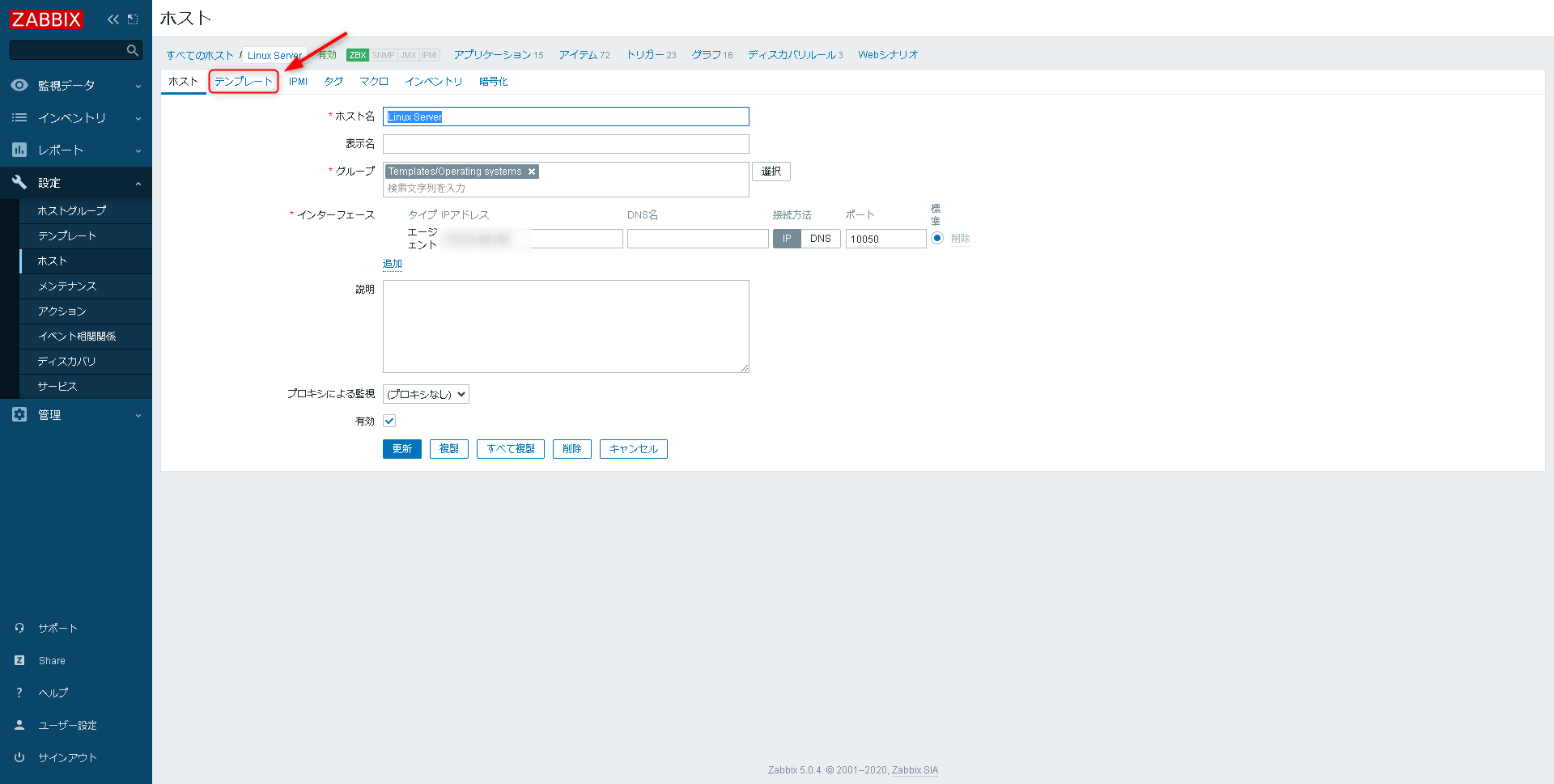Open the インベントリ host tab
This screenshot has height=784, width=1554.
[x=434, y=81]
